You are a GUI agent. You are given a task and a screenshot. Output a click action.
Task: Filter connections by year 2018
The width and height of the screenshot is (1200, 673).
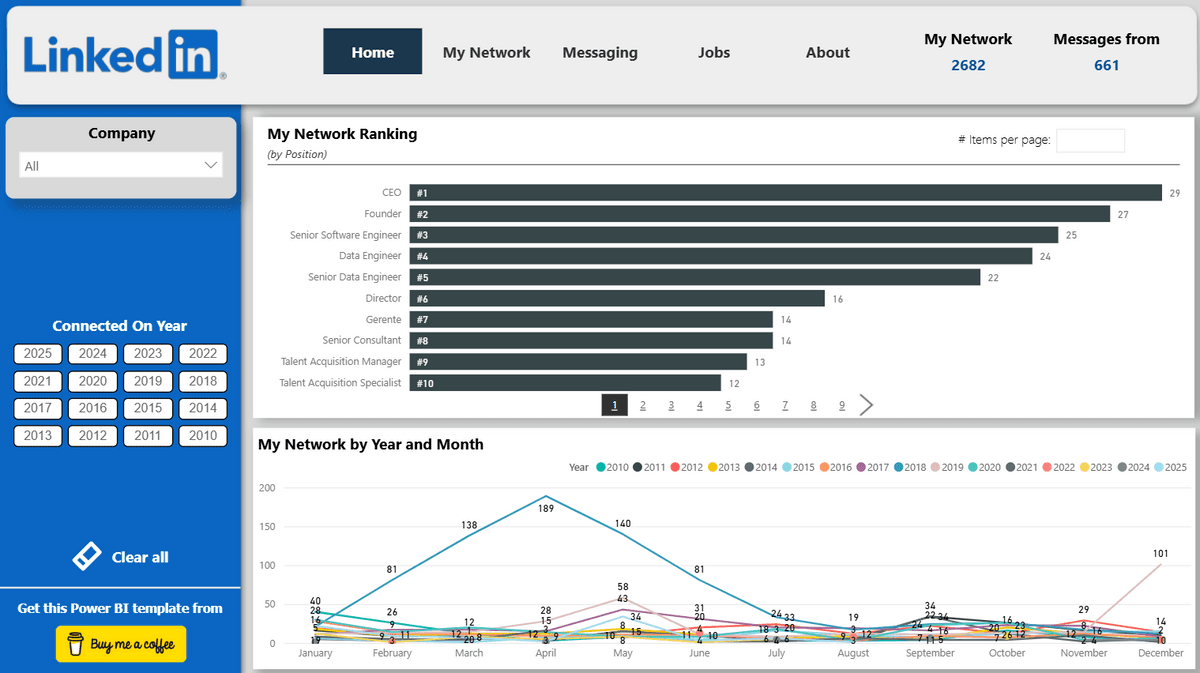tap(203, 381)
